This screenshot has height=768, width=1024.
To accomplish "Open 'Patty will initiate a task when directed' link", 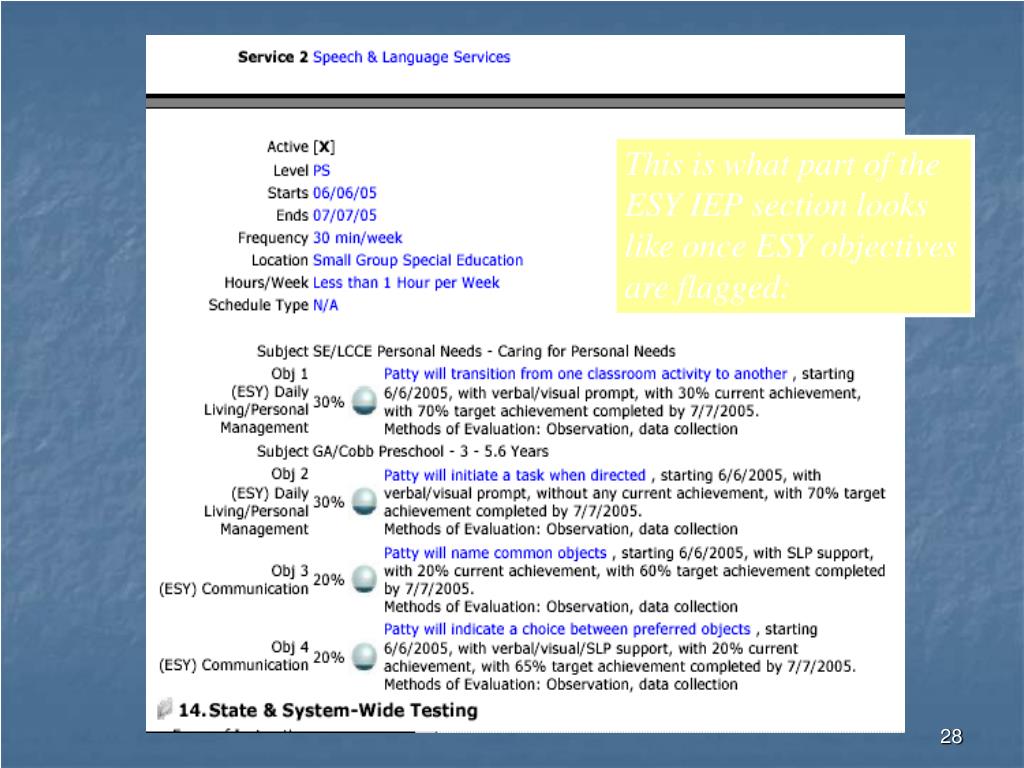I will [x=514, y=475].
